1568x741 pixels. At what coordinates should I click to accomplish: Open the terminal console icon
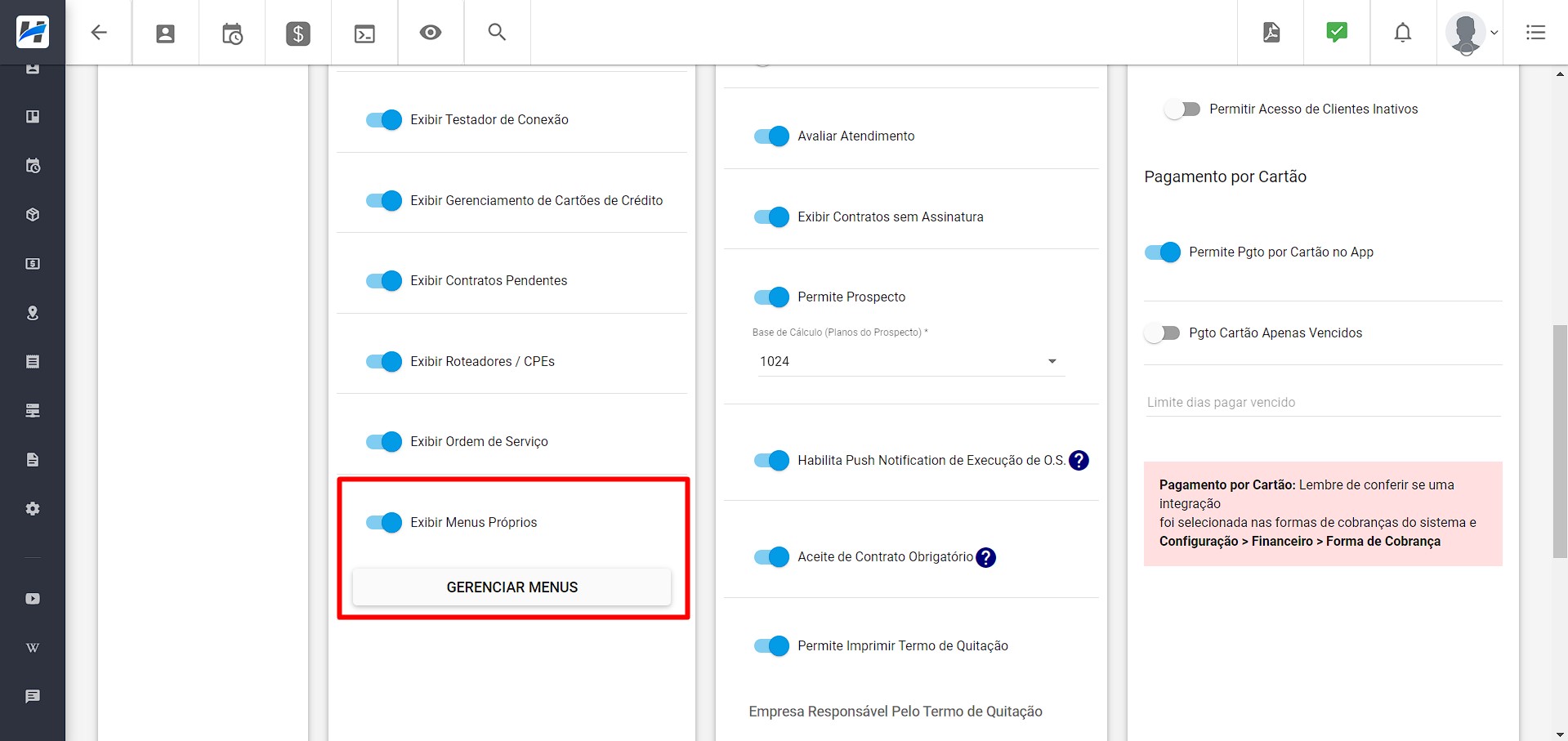[364, 33]
